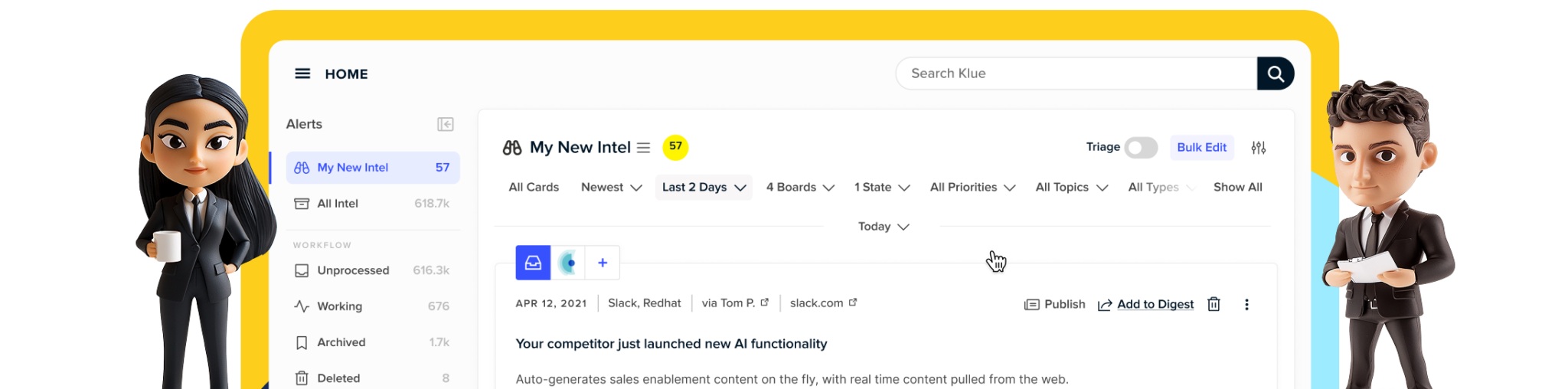Open Archived in the sidebar
1568x389 pixels.
(341, 342)
